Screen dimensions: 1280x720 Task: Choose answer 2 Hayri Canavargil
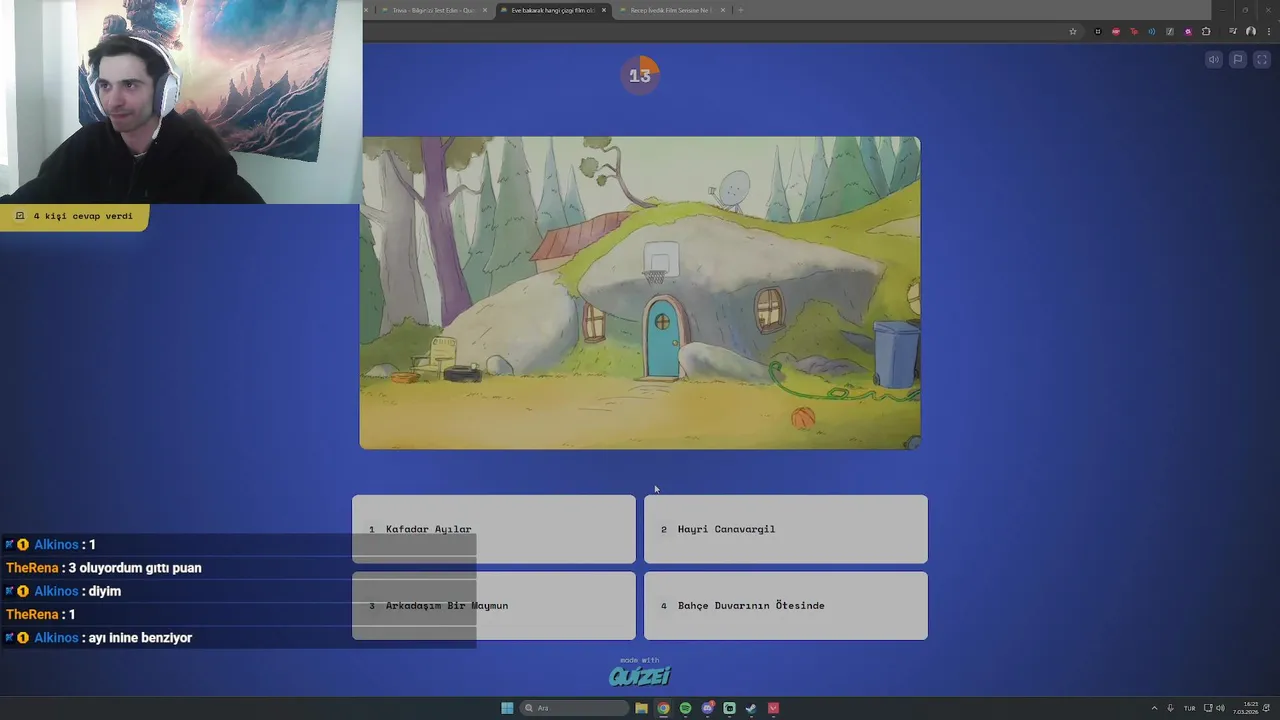[x=786, y=529]
